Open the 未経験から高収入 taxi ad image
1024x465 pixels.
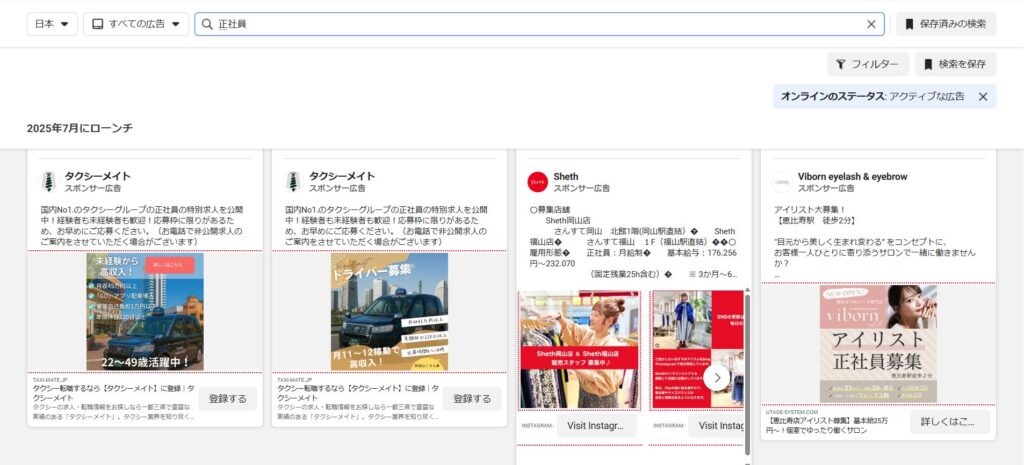(145, 312)
